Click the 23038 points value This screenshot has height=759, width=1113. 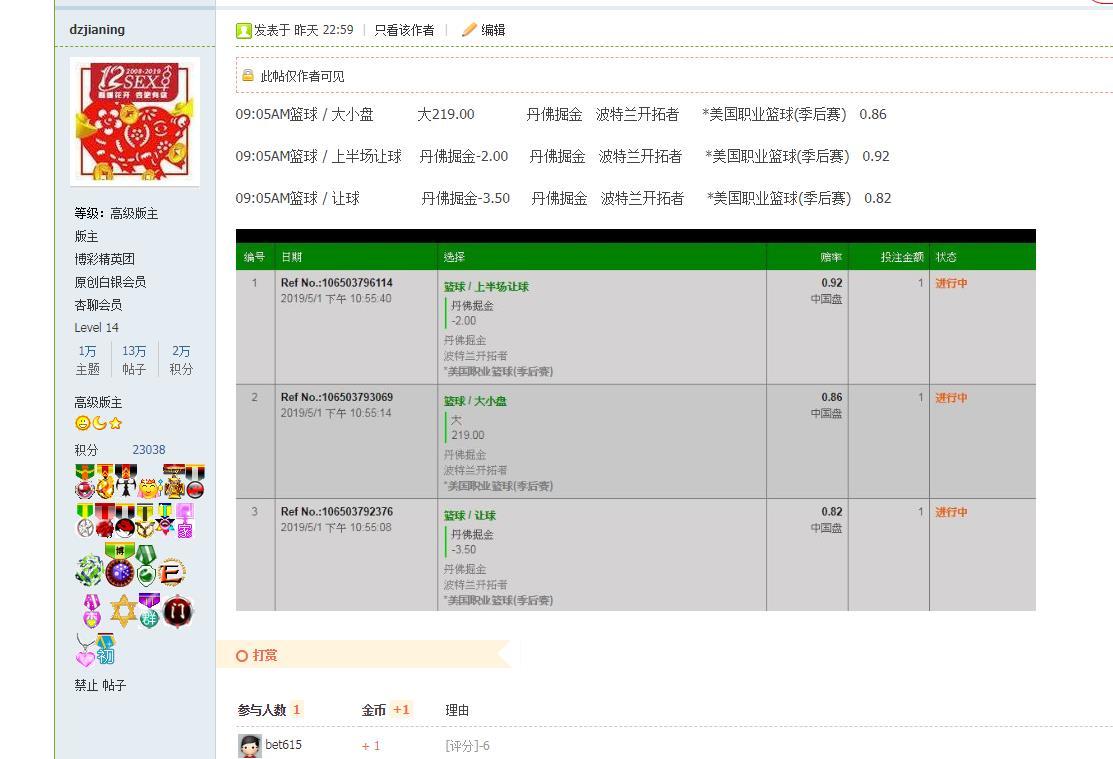(148, 449)
